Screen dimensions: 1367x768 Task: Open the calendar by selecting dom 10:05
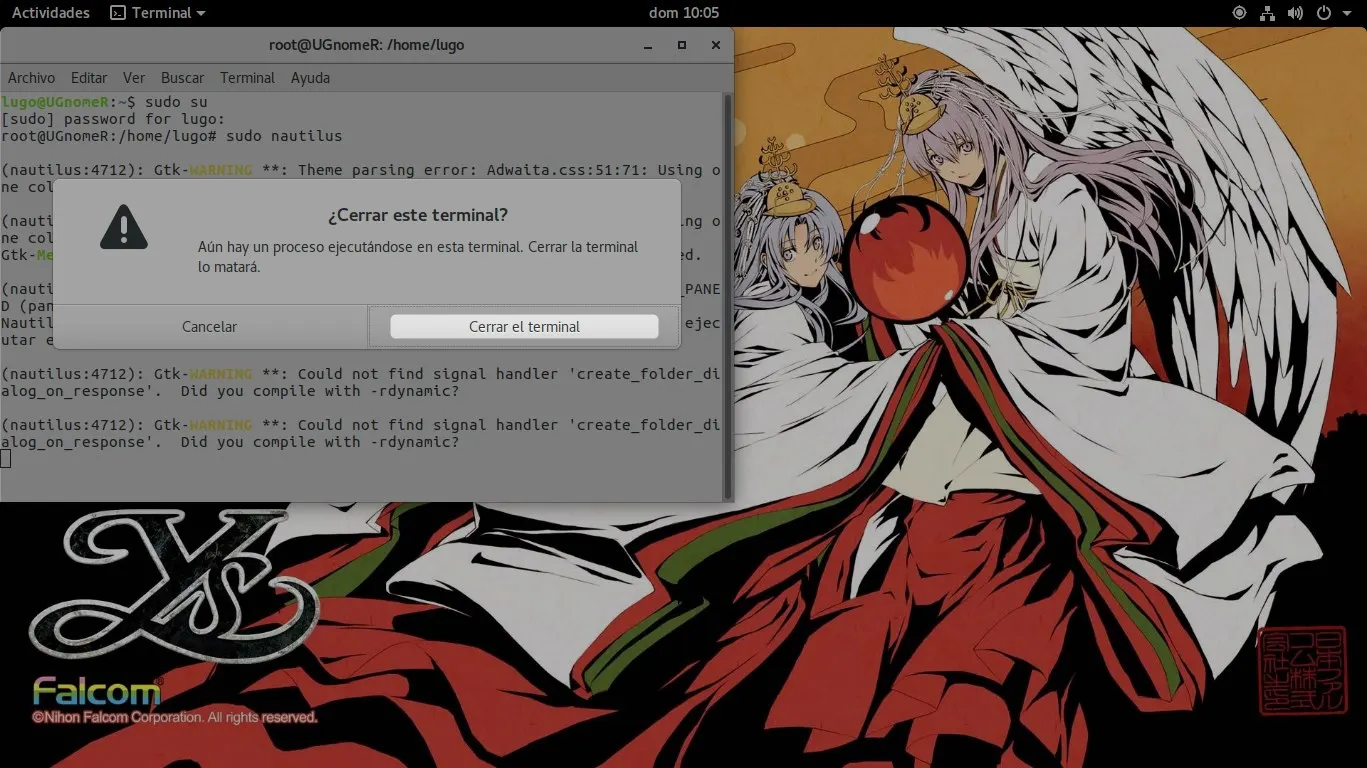pos(683,13)
